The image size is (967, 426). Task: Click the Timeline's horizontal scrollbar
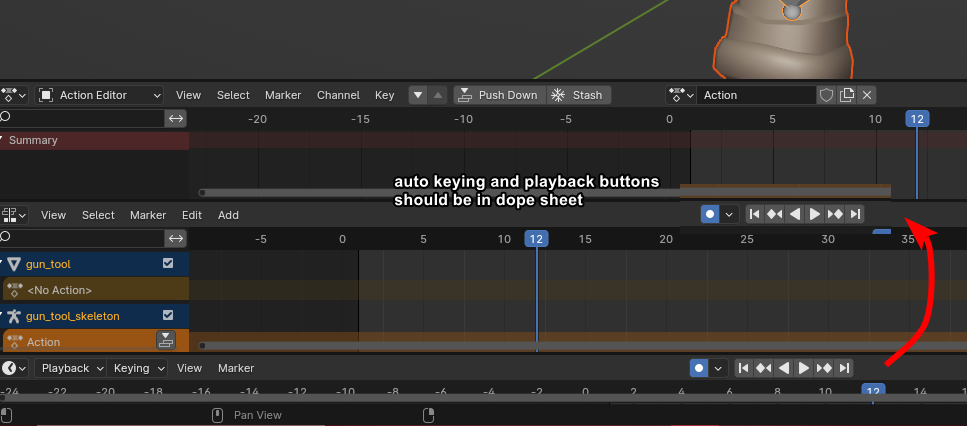pyautogui.click(x=484, y=398)
